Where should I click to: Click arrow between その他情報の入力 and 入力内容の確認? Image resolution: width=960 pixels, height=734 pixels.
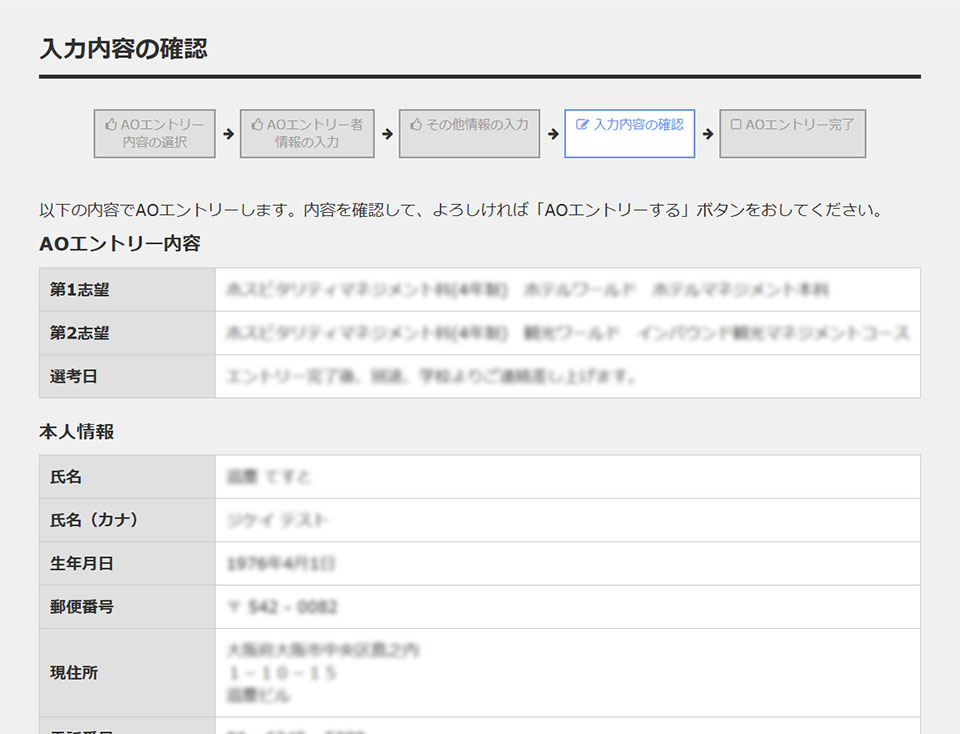[552, 134]
